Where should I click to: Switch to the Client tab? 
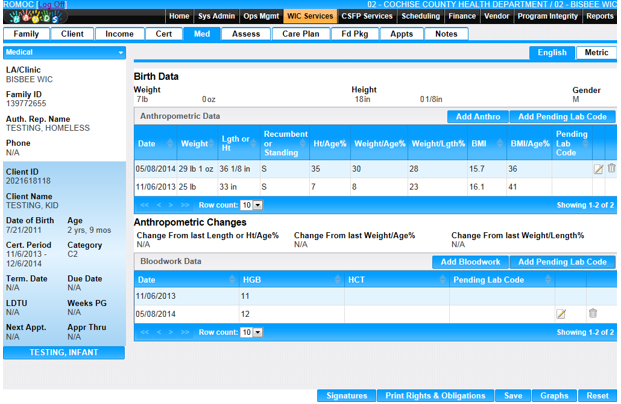(x=72, y=34)
